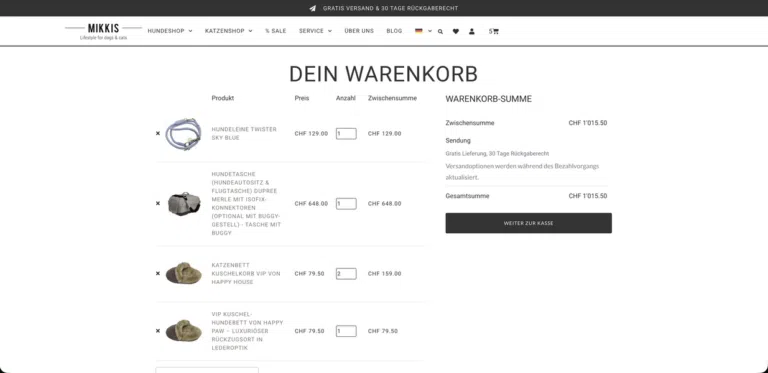Open the search magnifier icon

[440, 31]
